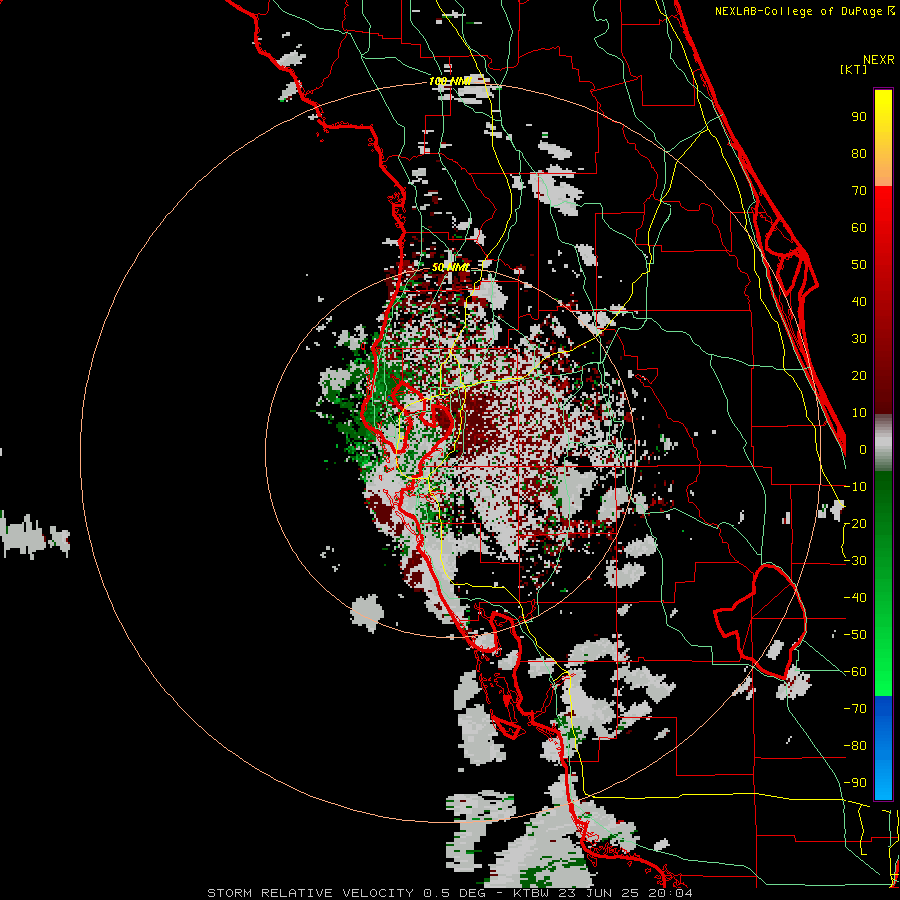The width and height of the screenshot is (900, 900).
Task: Click the positive 70 value on velocity scale
Action: tap(859, 191)
